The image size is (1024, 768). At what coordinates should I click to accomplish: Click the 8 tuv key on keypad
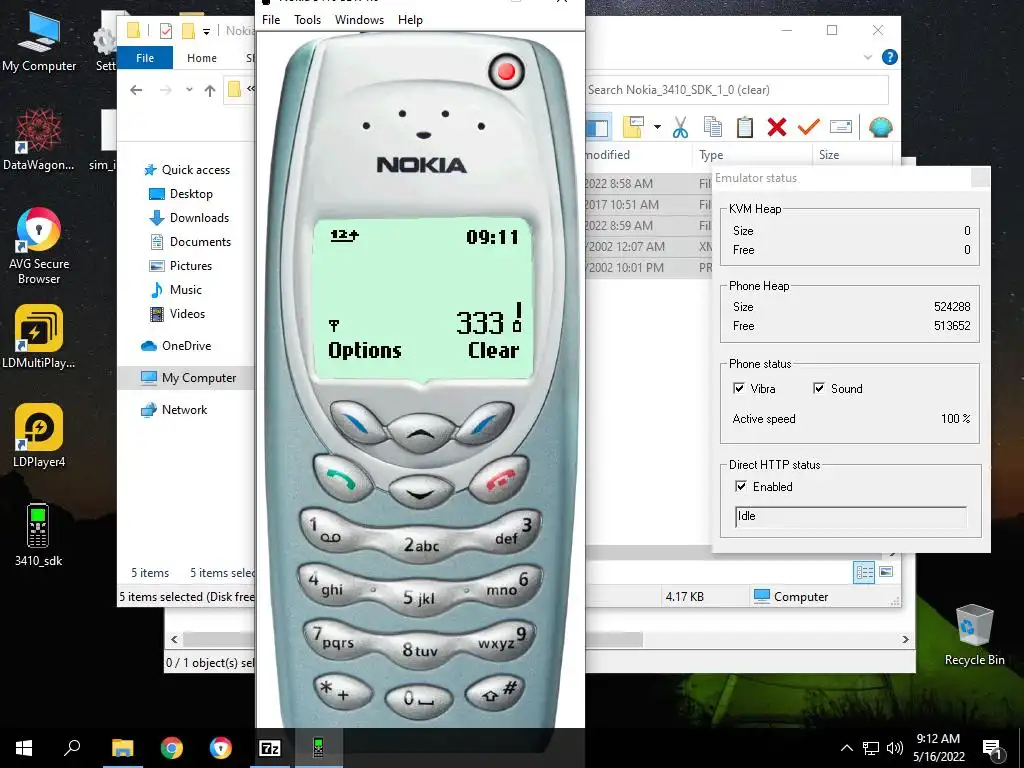(x=419, y=650)
